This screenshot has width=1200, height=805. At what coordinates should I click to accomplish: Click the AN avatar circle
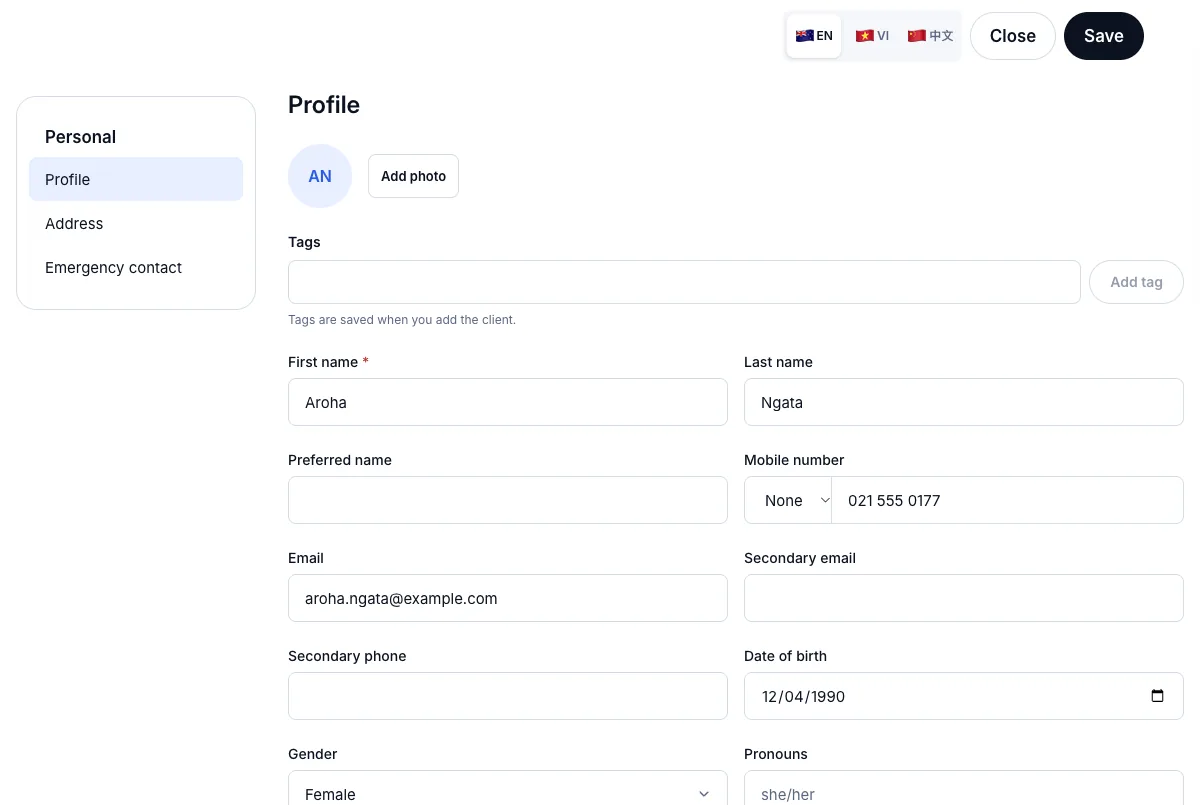320,176
